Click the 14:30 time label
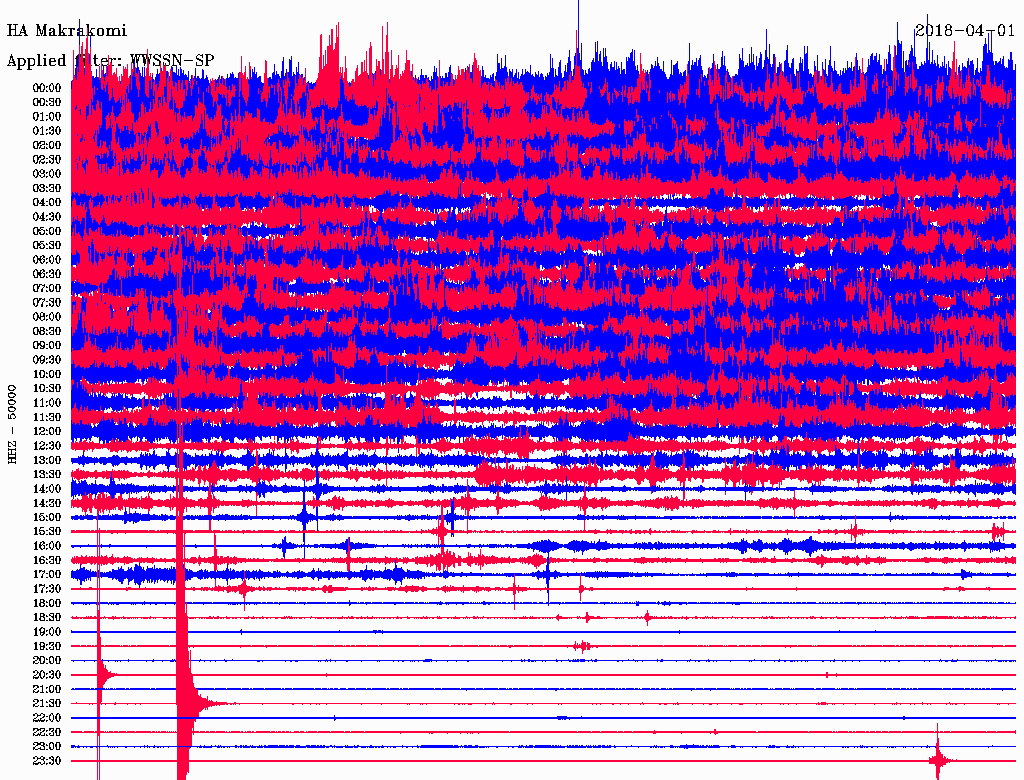Image resolution: width=1024 pixels, height=780 pixels. pos(47,504)
